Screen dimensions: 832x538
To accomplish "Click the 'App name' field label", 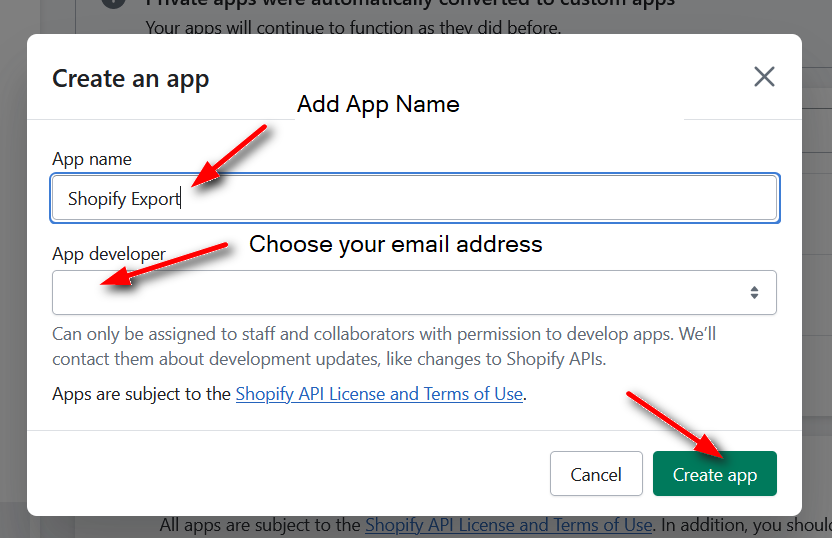I will coord(92,159).
